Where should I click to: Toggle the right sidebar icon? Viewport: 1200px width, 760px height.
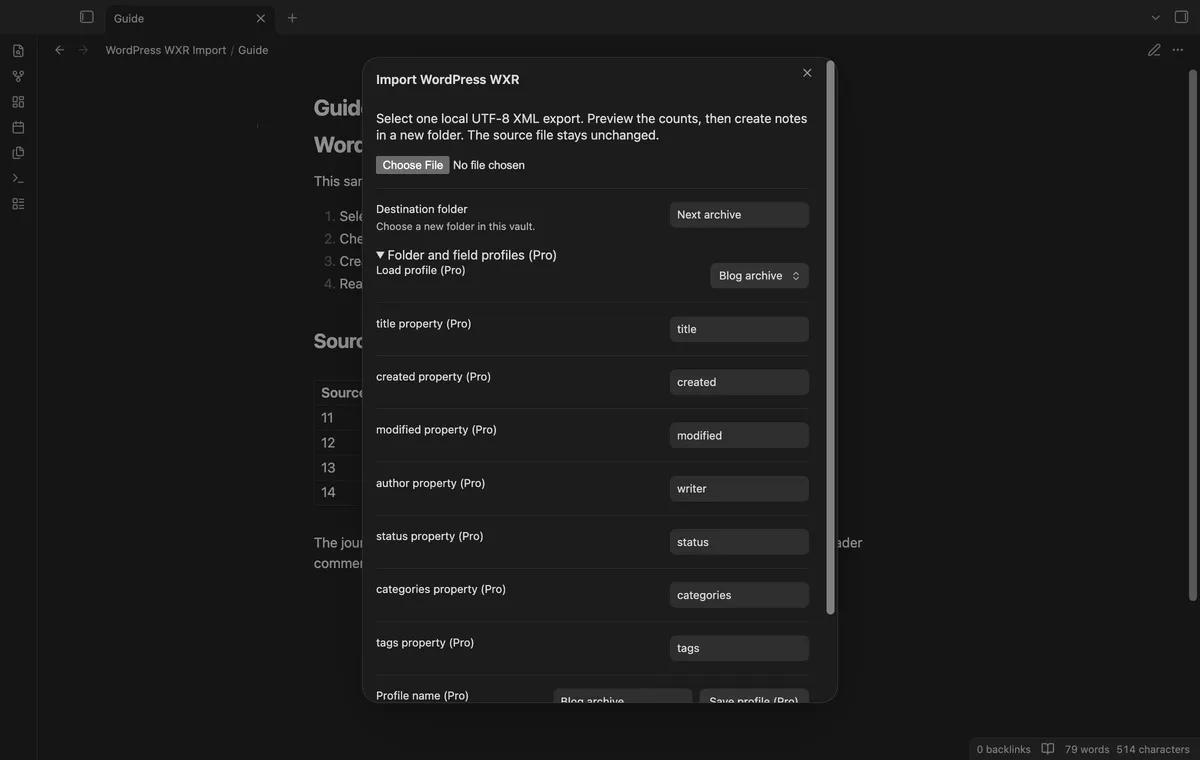tap(1181, 17)
